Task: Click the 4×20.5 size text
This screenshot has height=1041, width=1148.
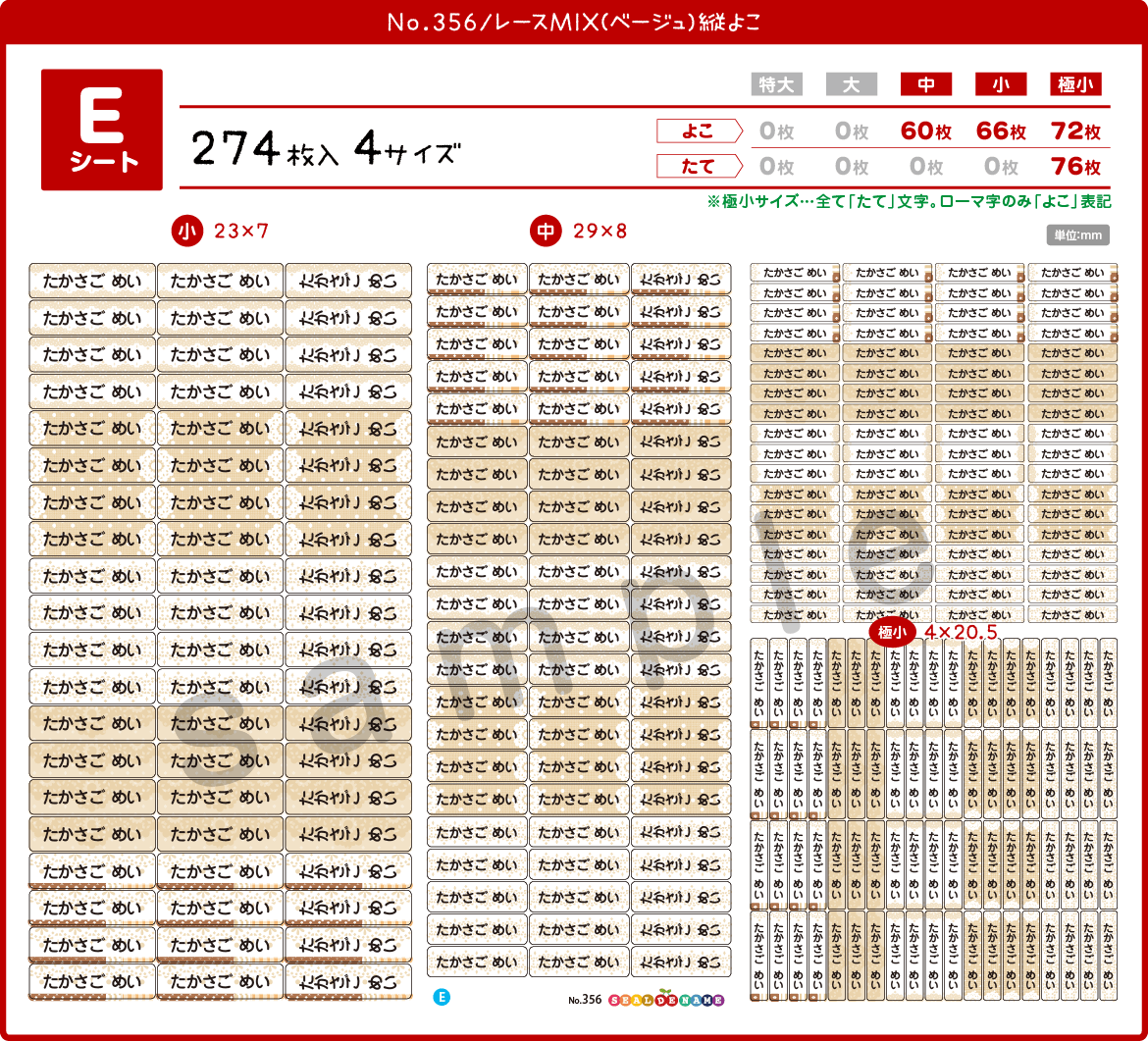Action: 961,633
